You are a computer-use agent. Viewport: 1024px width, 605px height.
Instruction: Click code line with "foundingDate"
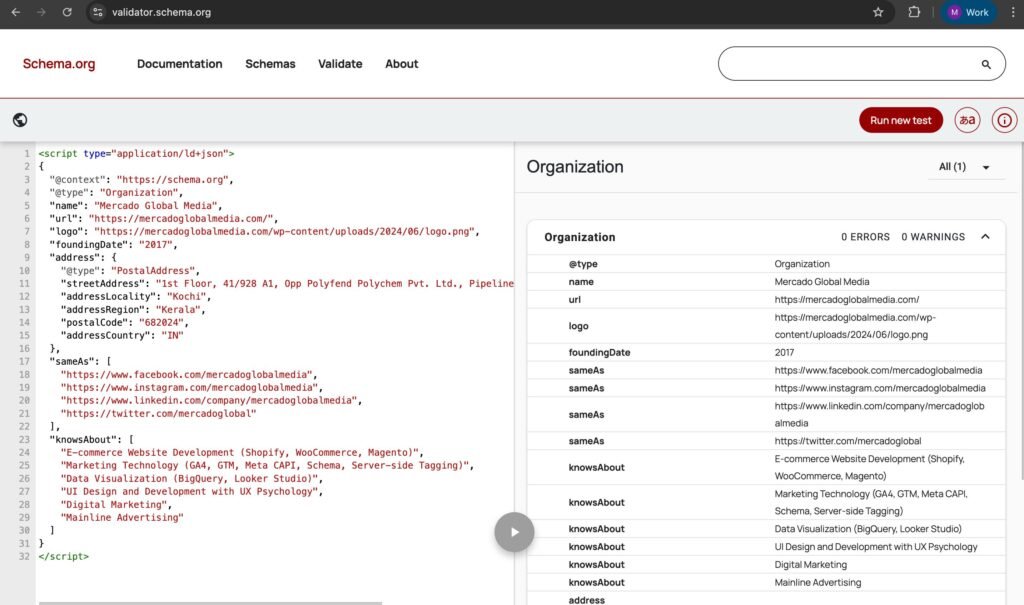[x=113, y=244]
